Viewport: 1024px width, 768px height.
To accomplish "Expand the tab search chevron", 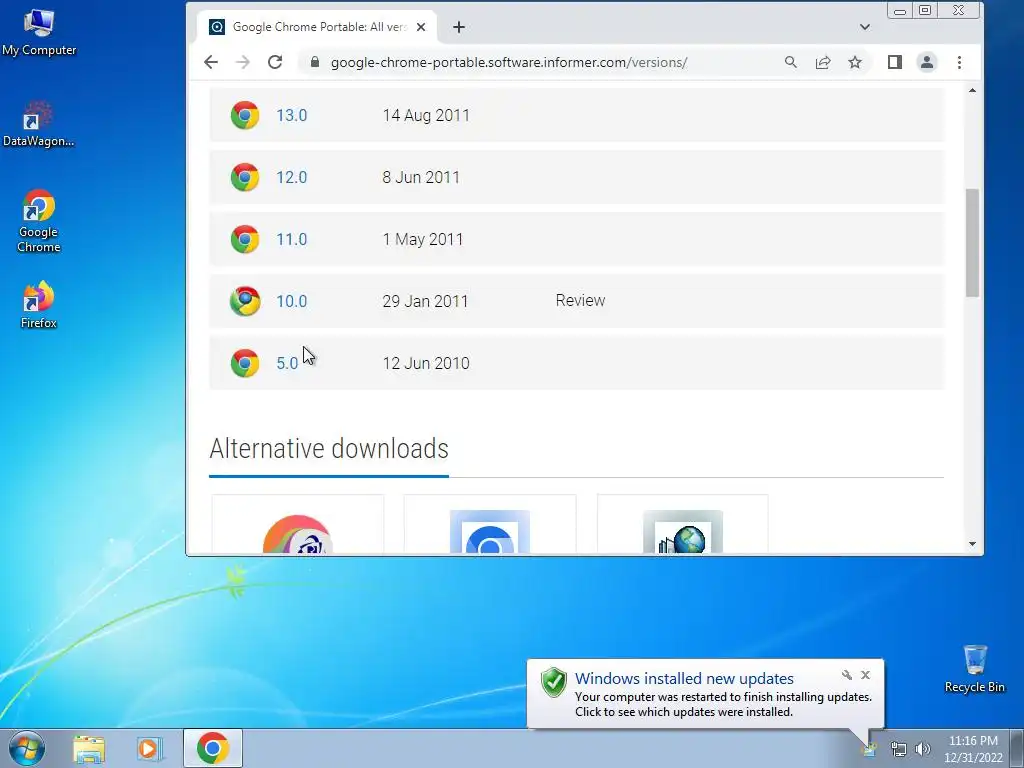I will tap(865, 27).
